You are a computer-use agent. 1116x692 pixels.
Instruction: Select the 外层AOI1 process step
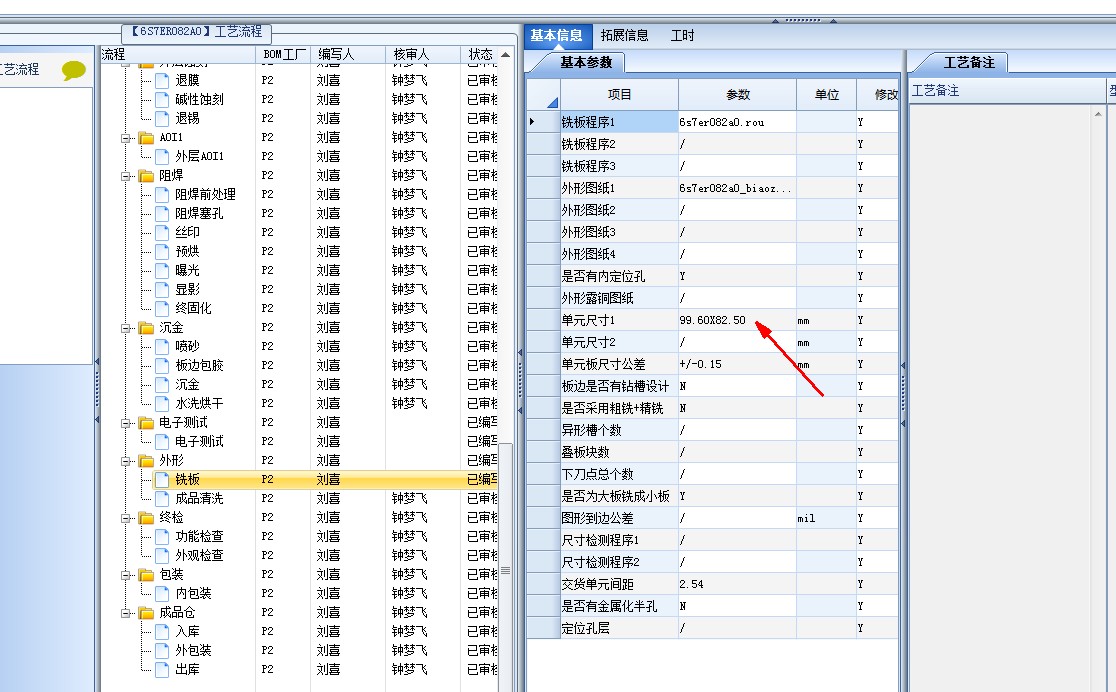click(199, 156)
